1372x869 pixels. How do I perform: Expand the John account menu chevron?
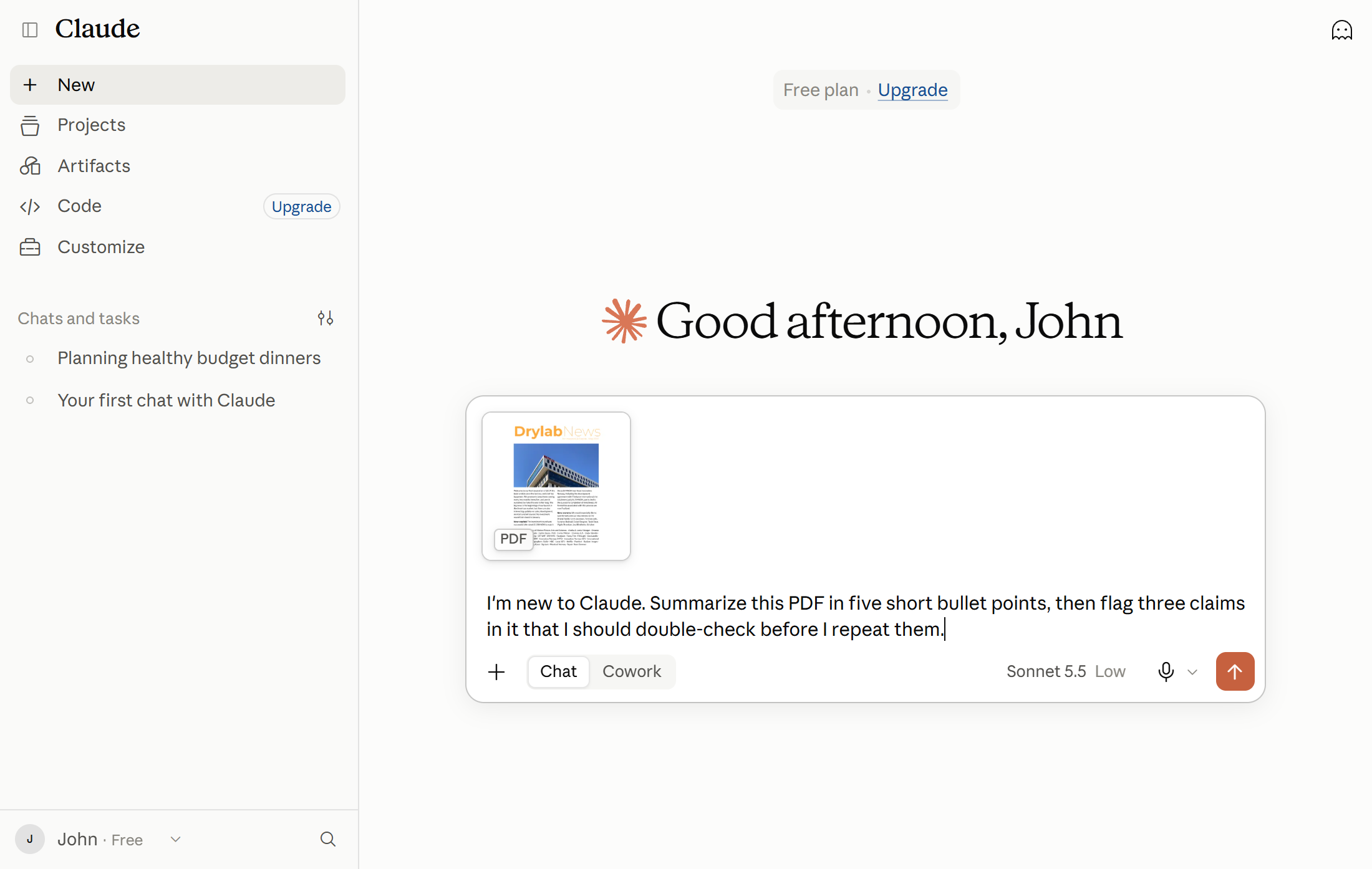[176, 839]
